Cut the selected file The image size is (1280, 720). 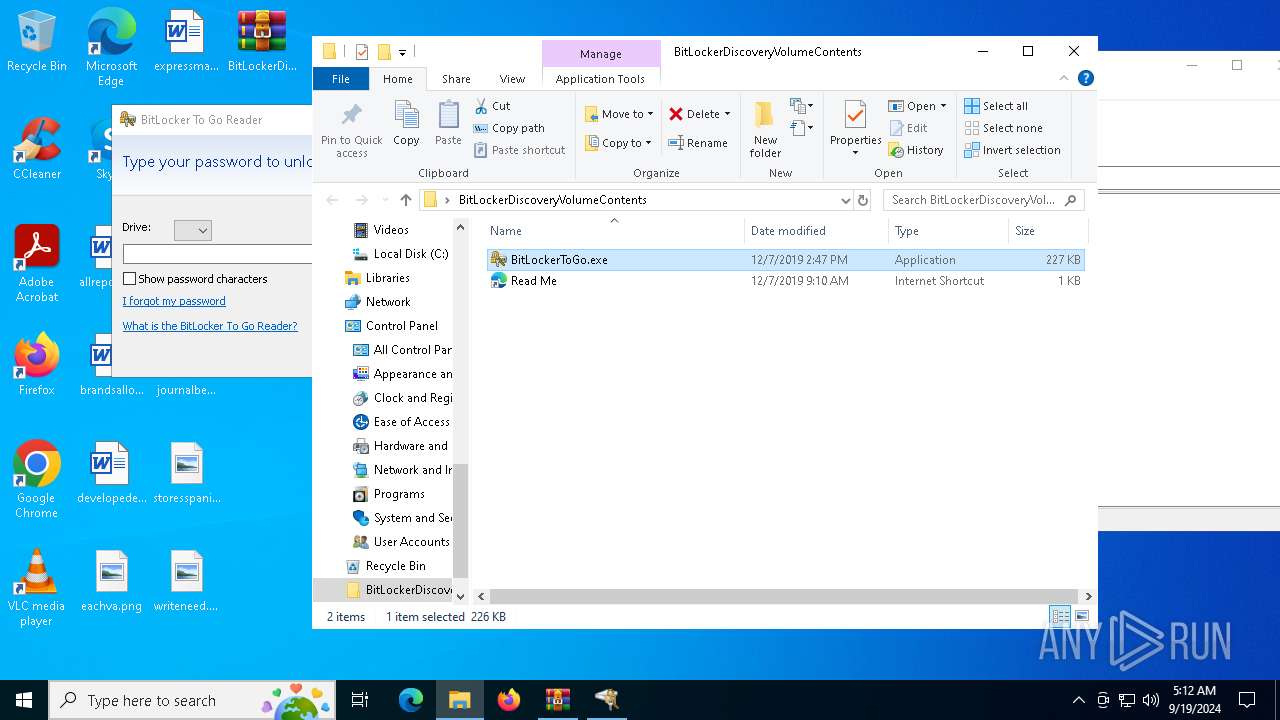tap(492, 106)
